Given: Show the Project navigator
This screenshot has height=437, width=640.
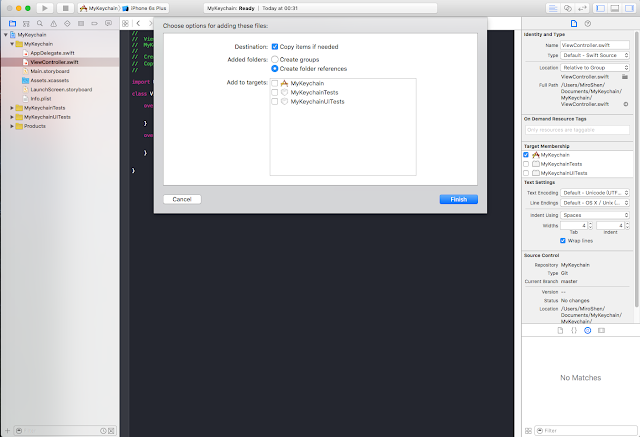Looking at the screenshot, I should click(12, 24).
